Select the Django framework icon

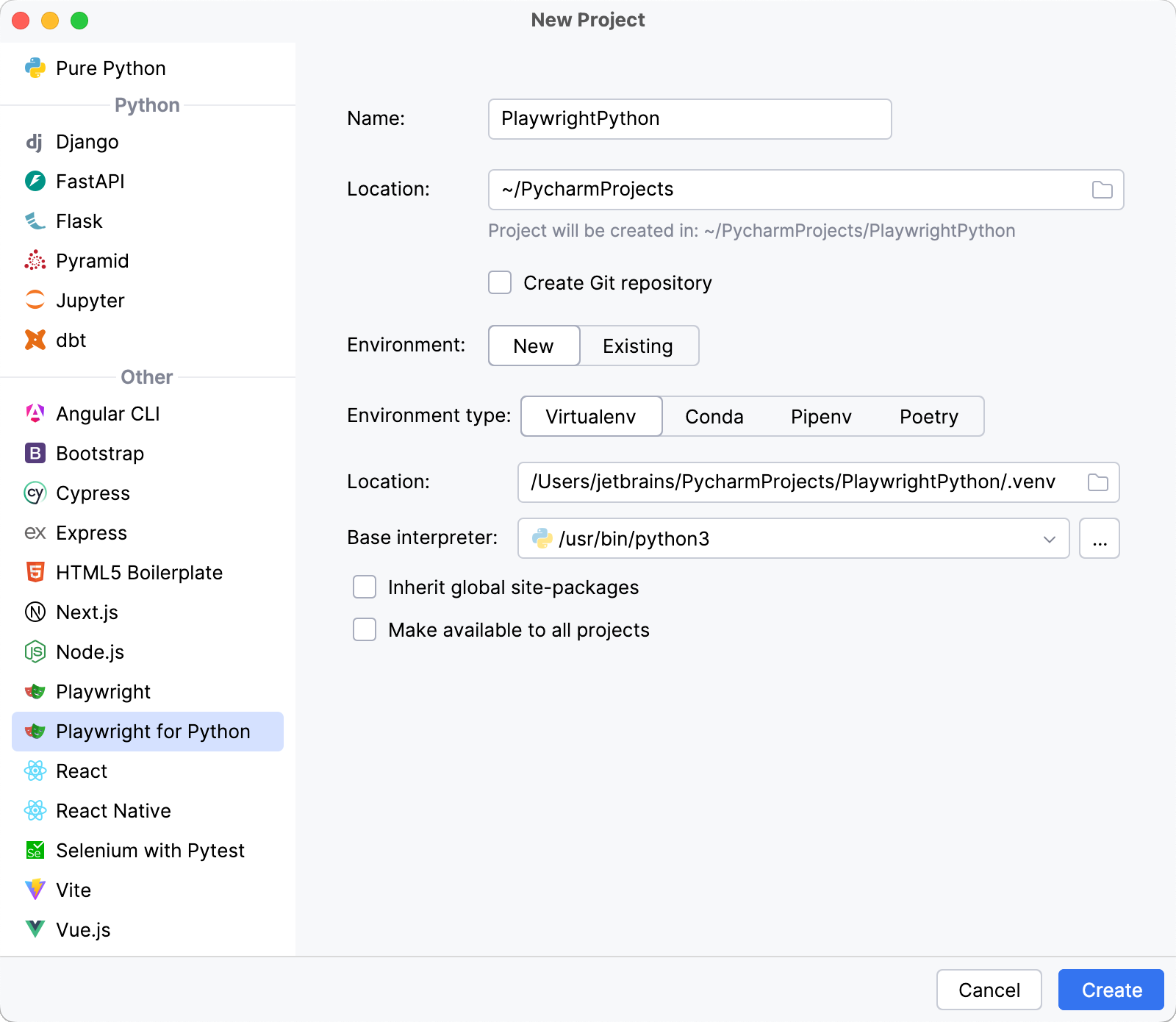tap(35, 141)
